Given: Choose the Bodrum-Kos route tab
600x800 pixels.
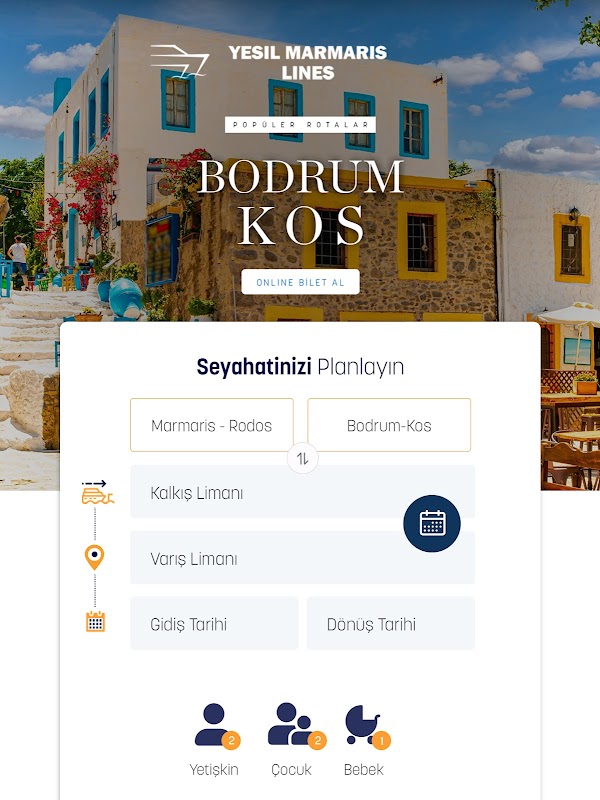Looking at the screenshot, I should pos(389,425).
